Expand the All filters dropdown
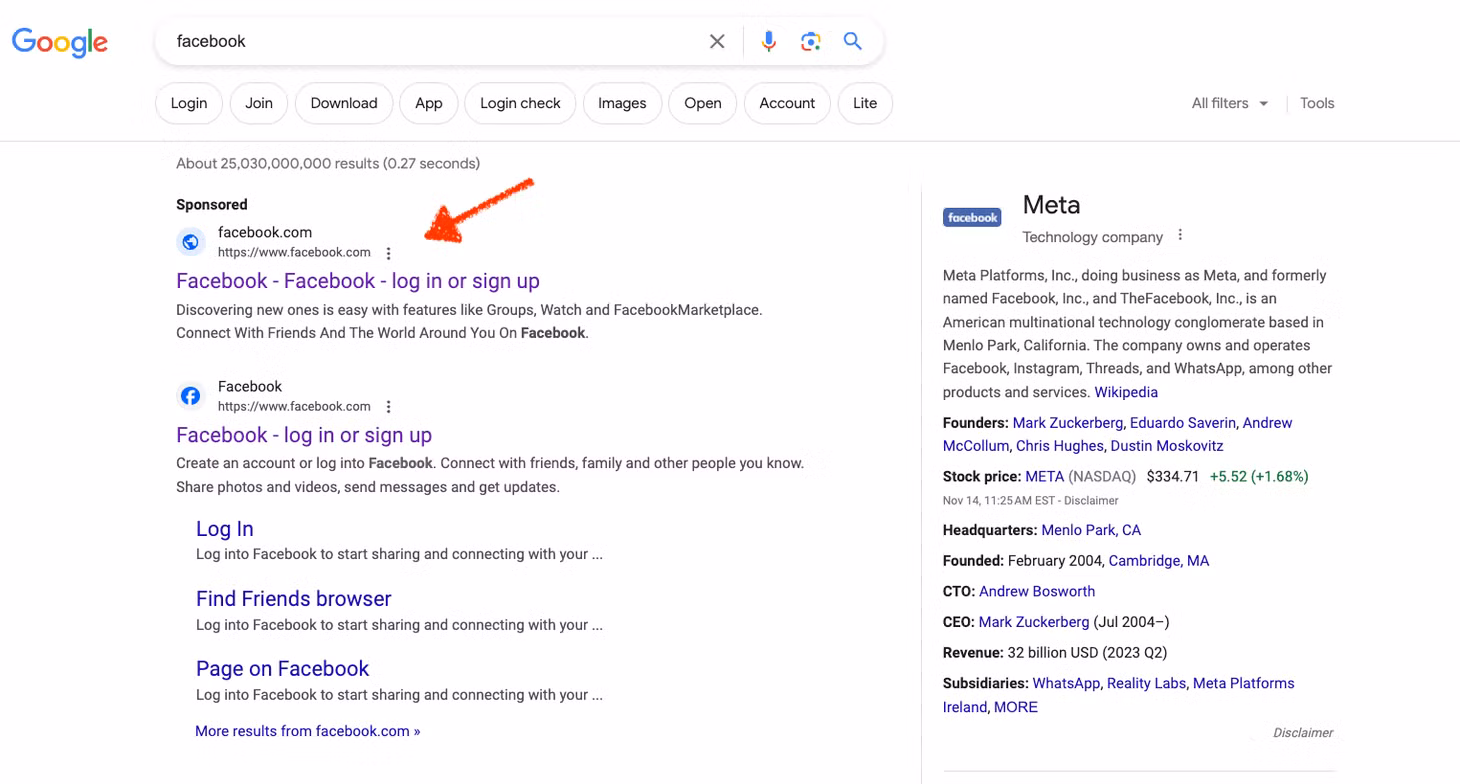This screenshot has width=1460, height=784. pos(1230,103)
